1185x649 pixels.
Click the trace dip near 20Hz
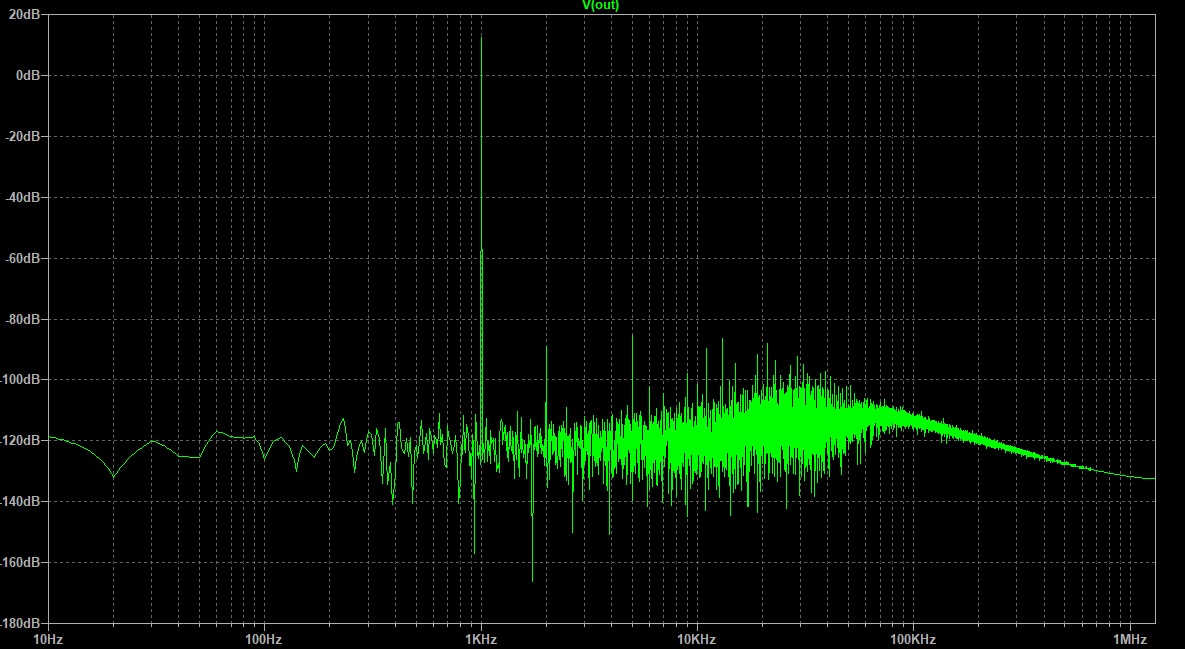pos(112,477)
